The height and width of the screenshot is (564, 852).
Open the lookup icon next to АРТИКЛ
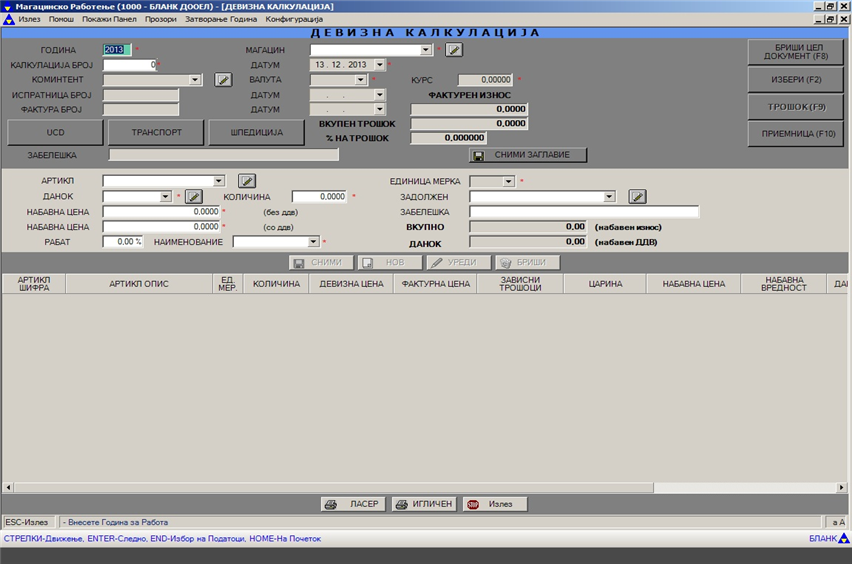click(247, 181)
